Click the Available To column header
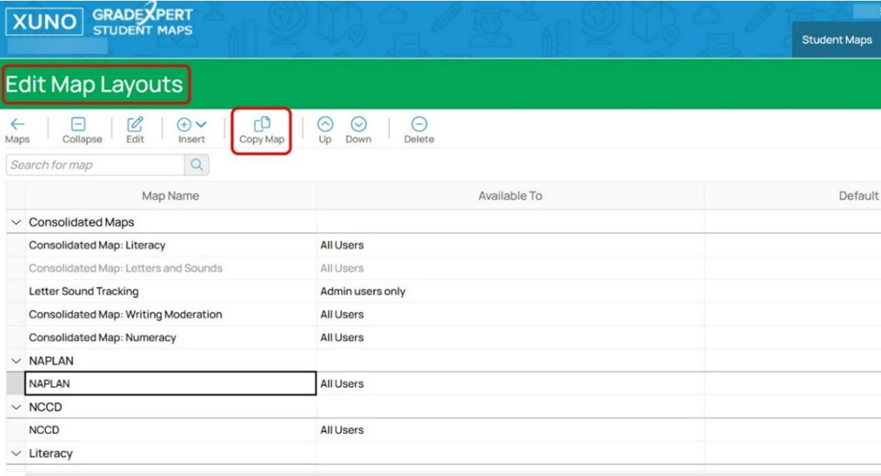Screen dimensions: 881x476 [x=510, y=196]
